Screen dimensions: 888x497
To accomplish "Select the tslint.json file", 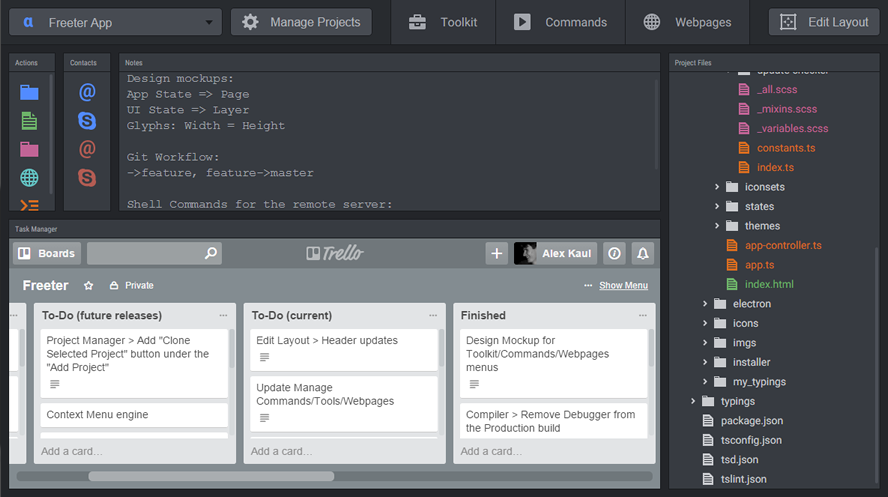I will [734, 479].
